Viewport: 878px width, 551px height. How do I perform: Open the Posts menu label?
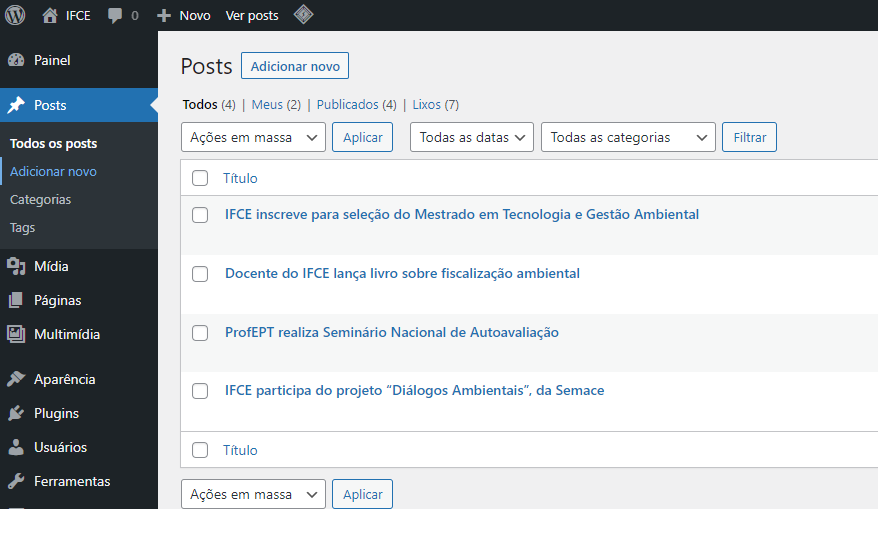pos(50,105)
